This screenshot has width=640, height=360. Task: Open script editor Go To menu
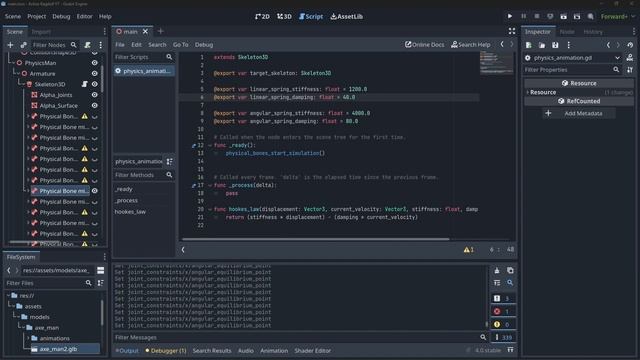(x=180, y=44)
